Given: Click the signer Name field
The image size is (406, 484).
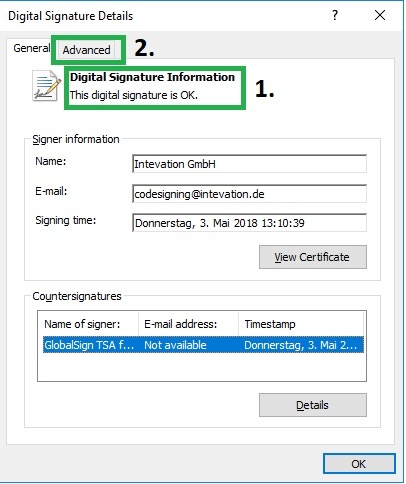Looking at the screenshot, I should 249,164.
